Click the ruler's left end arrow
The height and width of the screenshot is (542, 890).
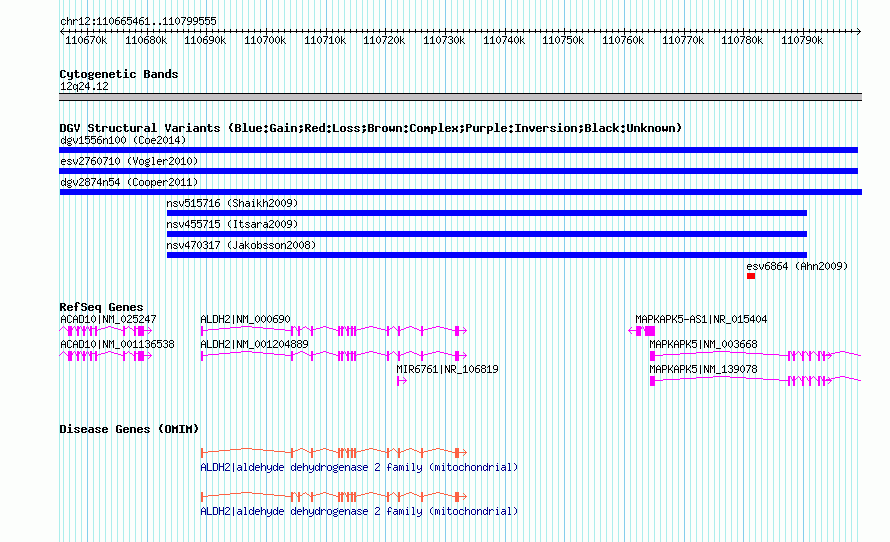[62, 32]
